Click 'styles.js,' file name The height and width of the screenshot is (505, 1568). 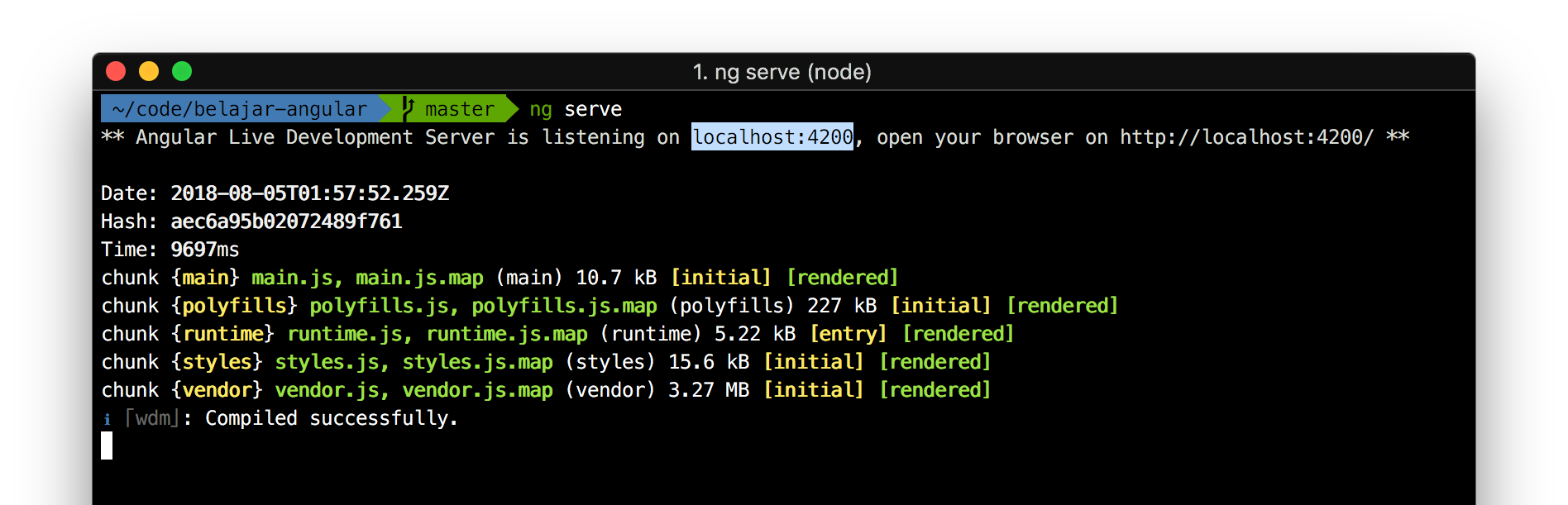(x=332, y=362)
